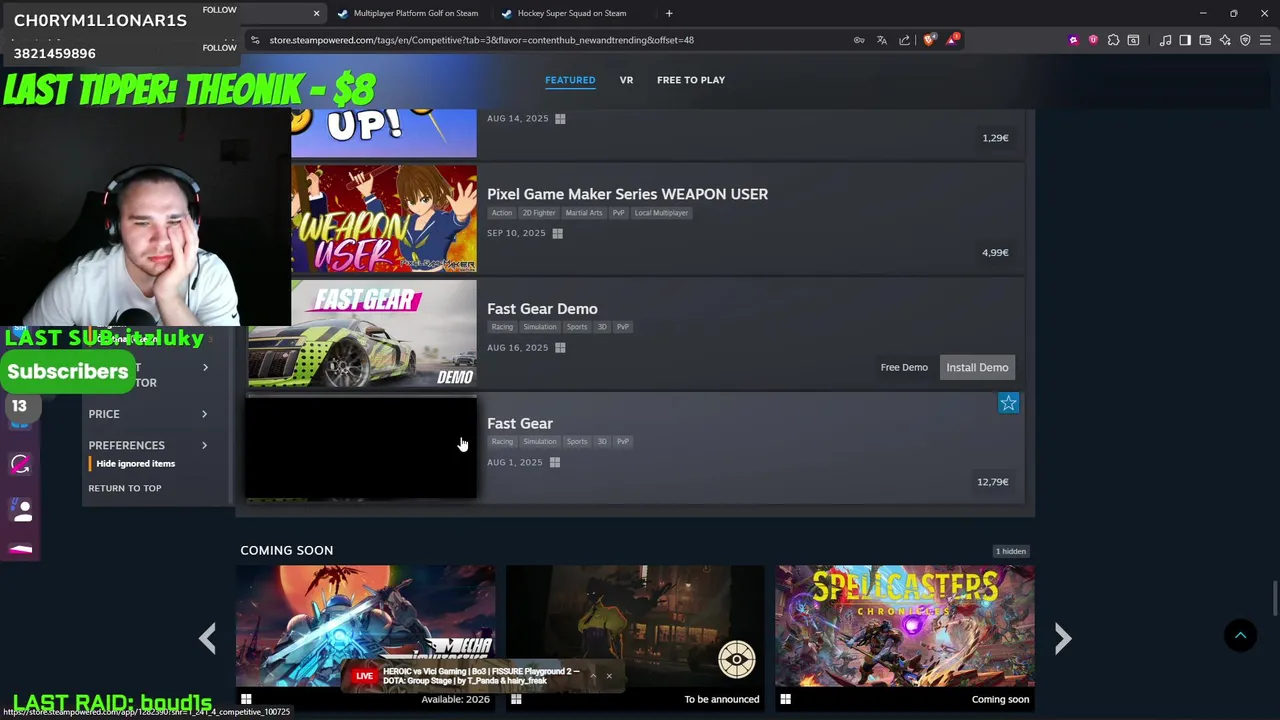Image resolution: width=1280 pixels, height=720 pixels.
Task: Click the Action tag on WEAPON USER
Action: 502,213
